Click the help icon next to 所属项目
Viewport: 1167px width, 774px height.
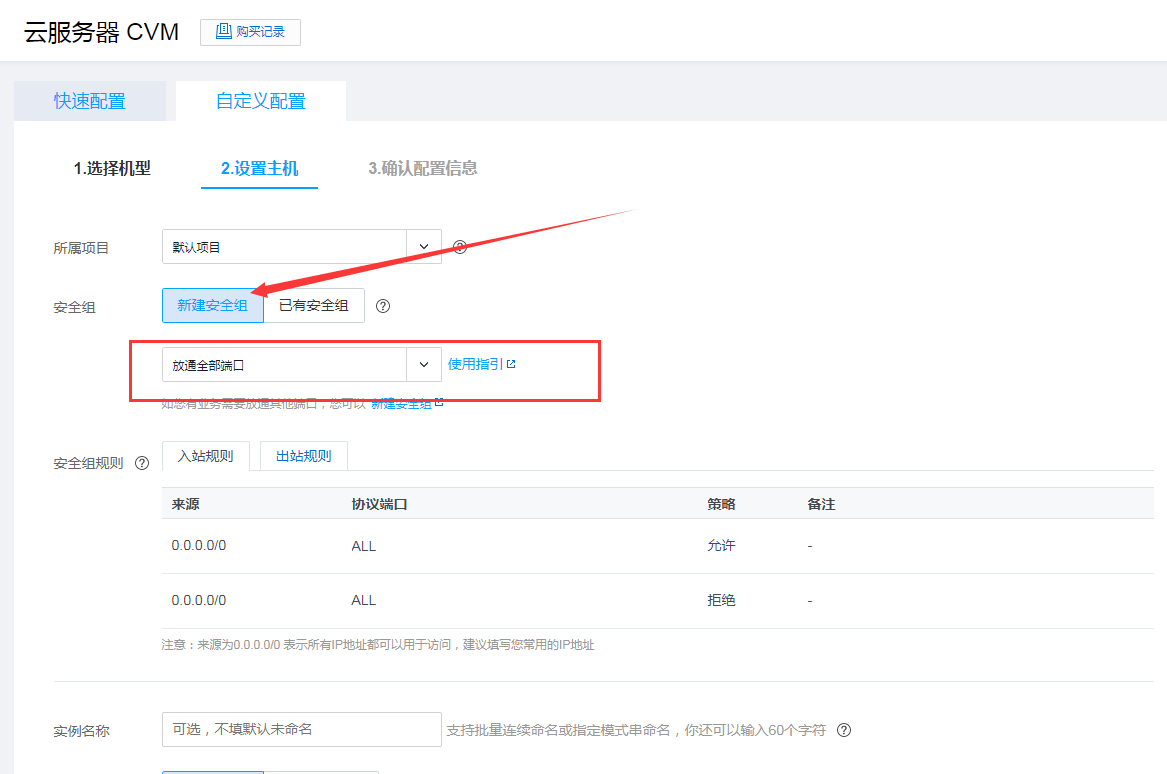click(x=460, y=247)
